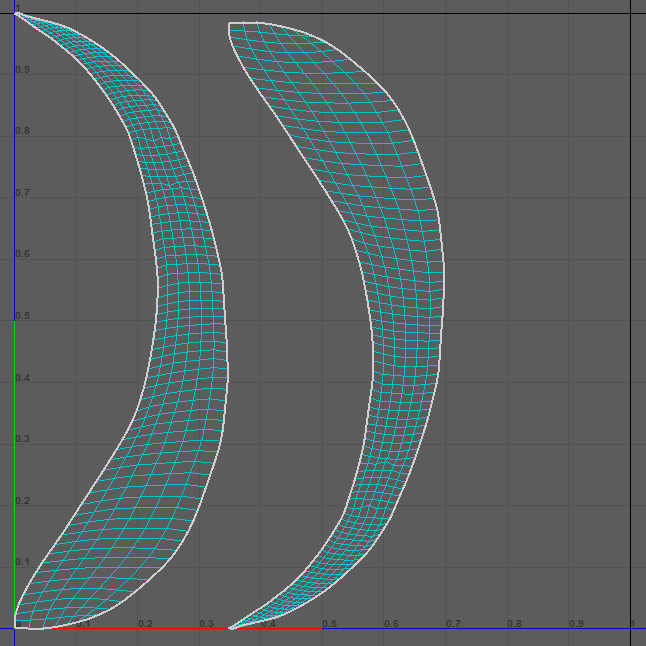This screenshot has width=646, height=646.
Task: Select the bottom-left corner of left UV shell
Action: [x=16, y=626]
